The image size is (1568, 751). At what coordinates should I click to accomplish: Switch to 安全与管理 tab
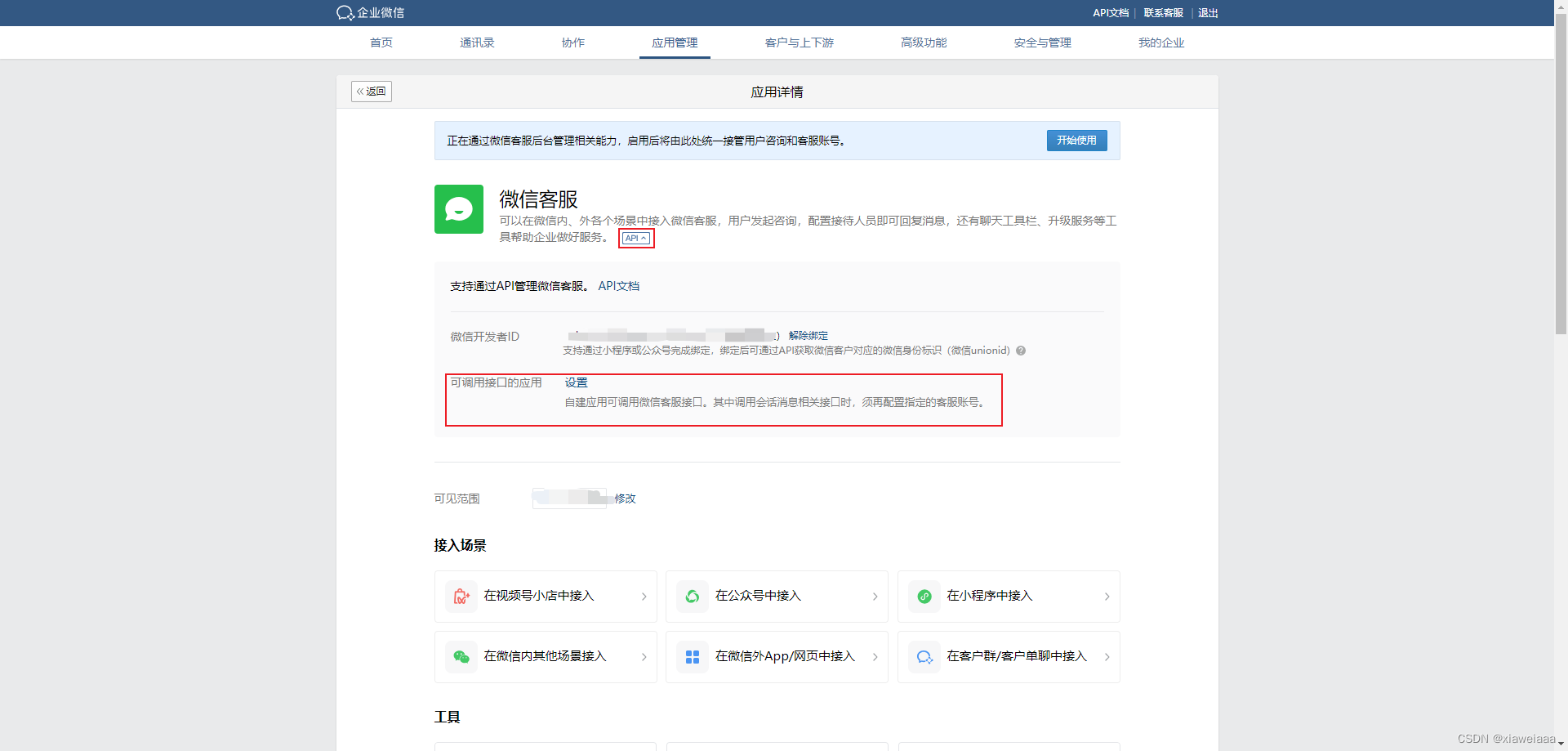[1043, 42]
